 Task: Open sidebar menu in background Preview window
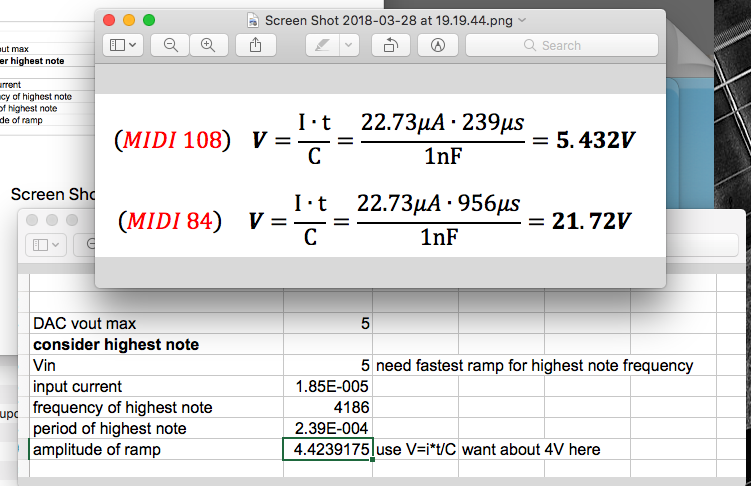click(48, 244)
